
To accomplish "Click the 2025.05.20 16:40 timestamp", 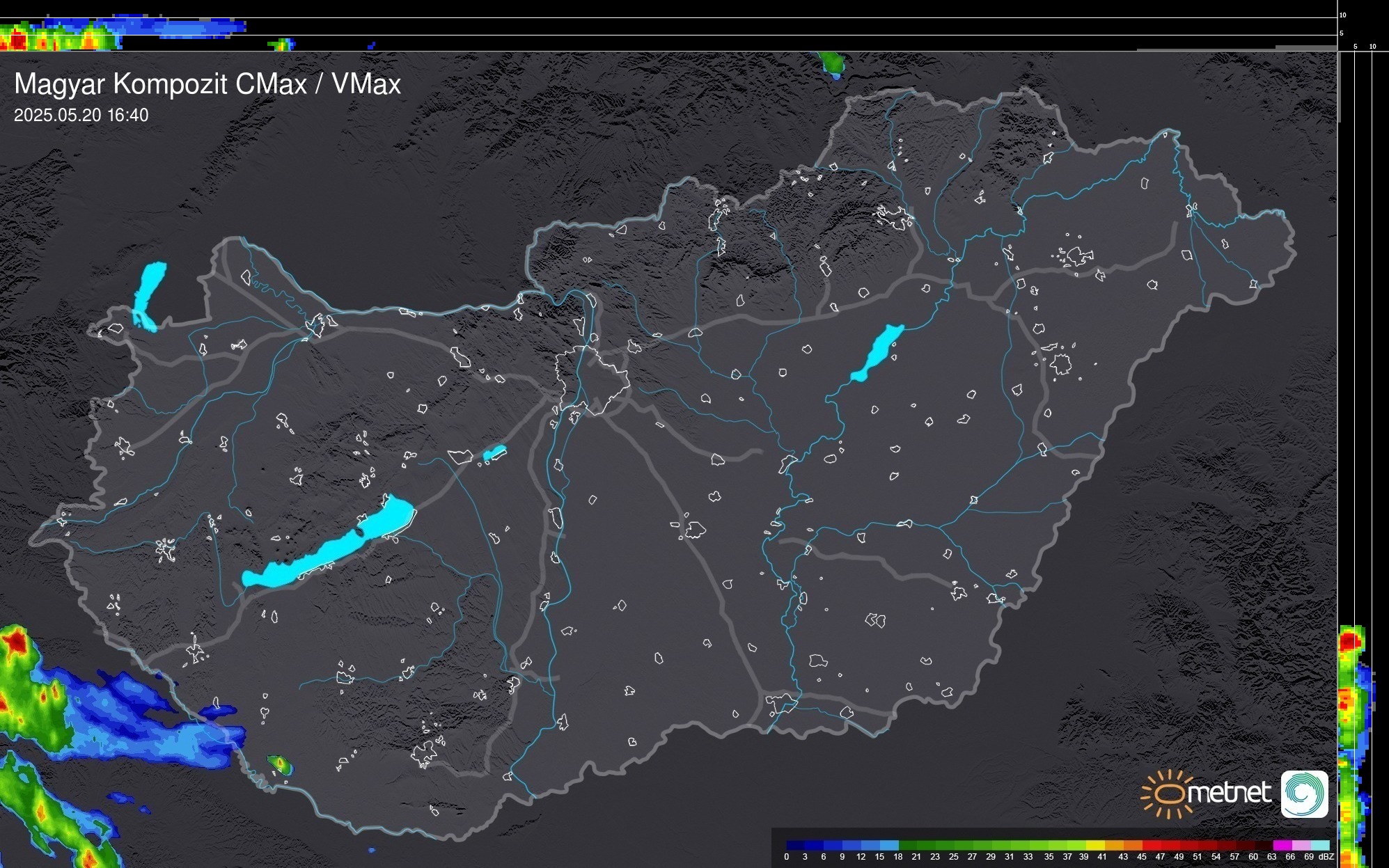I will 81,116.
